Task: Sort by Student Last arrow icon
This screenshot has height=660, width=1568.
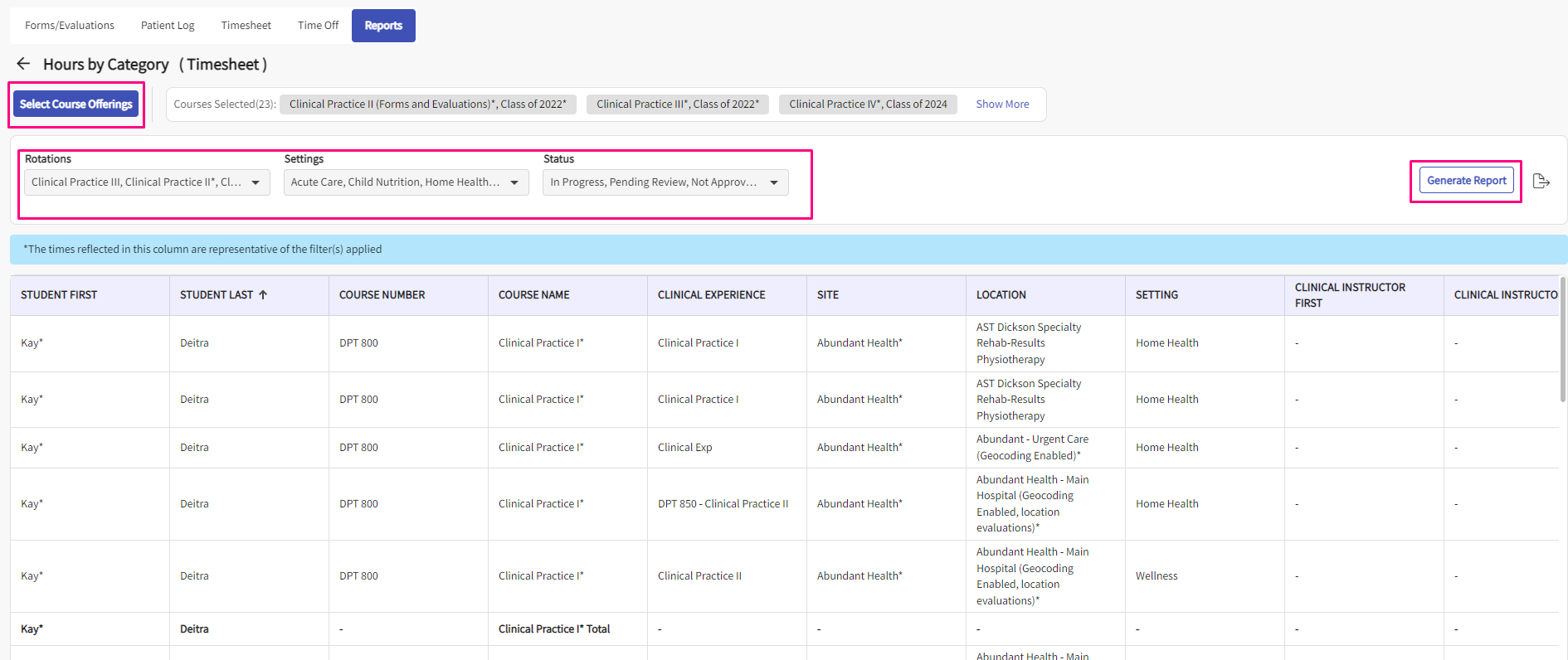Action: pyautogui.click(x=263, y=294)
